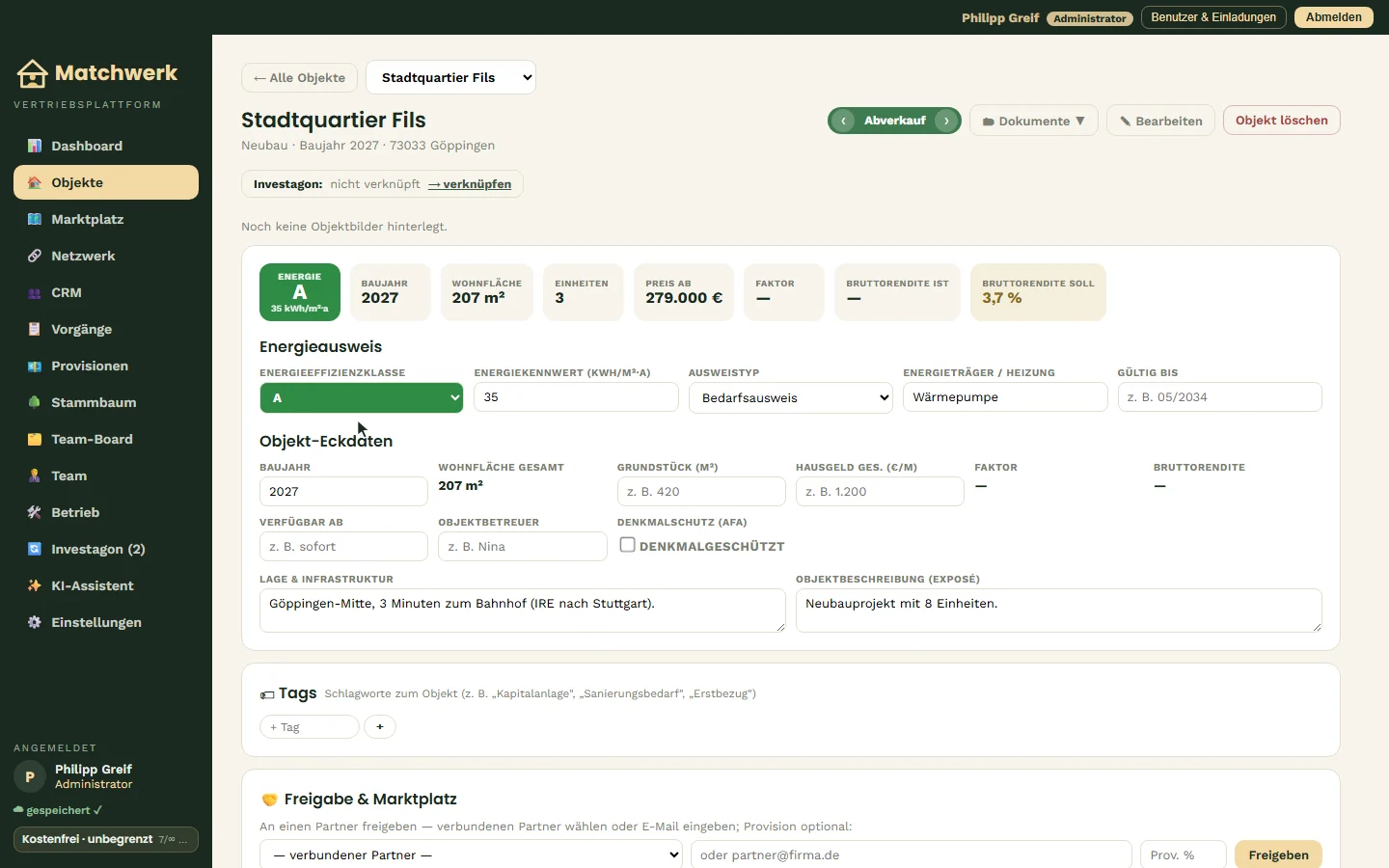Open Benutzer & Einladungen
The height and width of the screenshot is (868, 1389).
[1213, 17]
